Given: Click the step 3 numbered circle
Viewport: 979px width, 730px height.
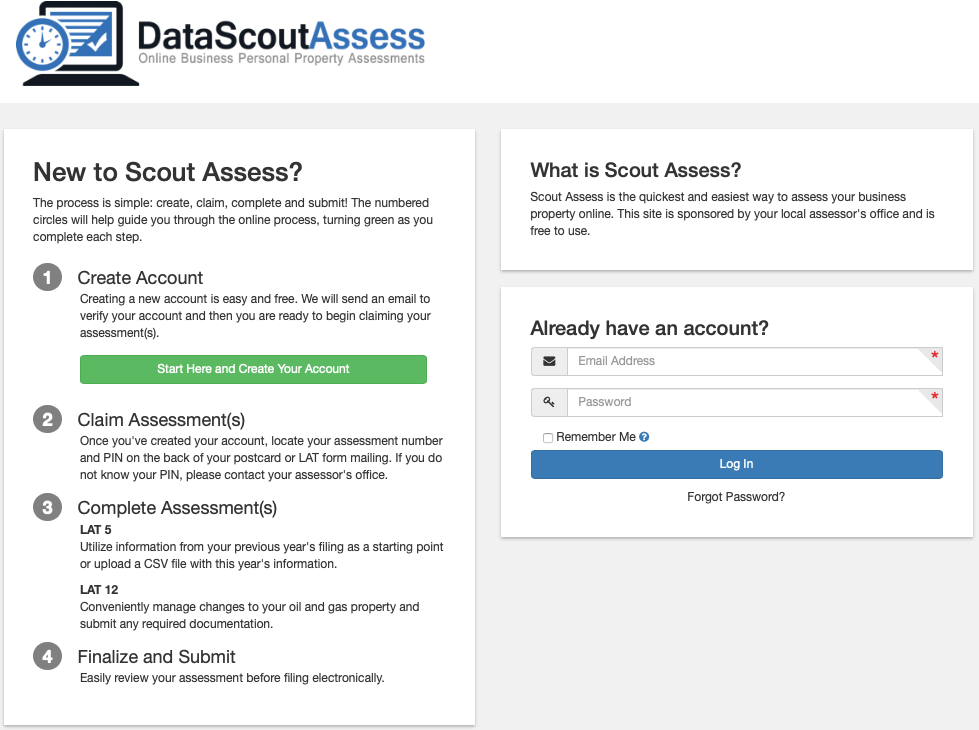Looking at the screenshot, I should tap(47, 508).
